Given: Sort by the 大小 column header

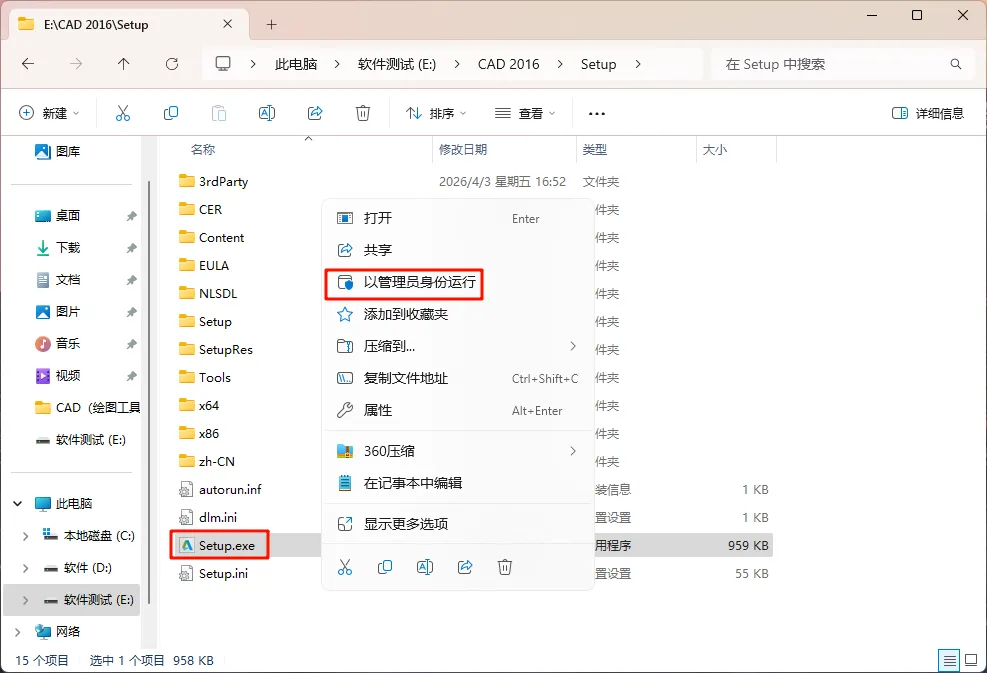Looking at the screenshot, I should [714, 149].
